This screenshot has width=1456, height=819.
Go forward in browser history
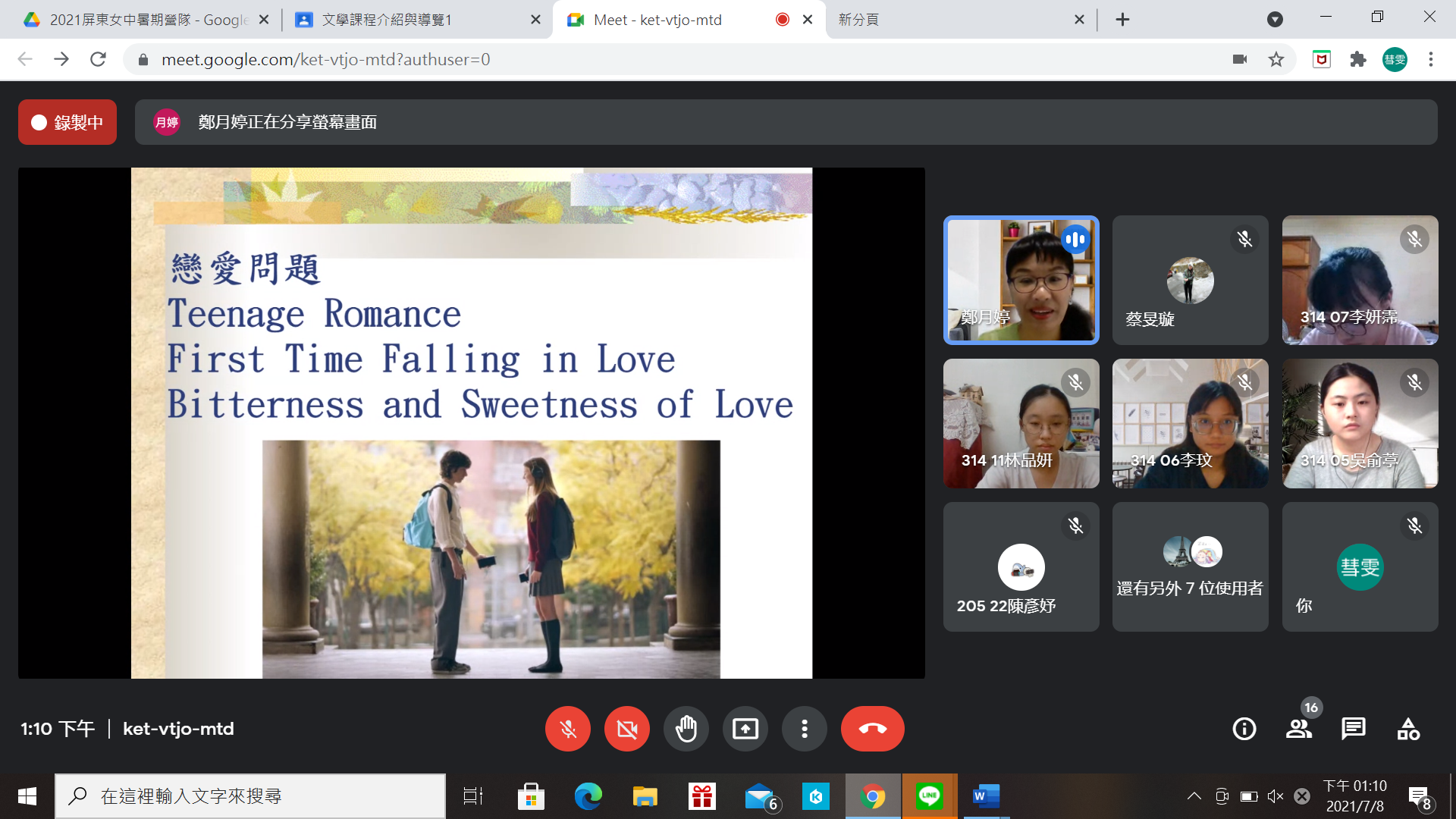point(61,59)
